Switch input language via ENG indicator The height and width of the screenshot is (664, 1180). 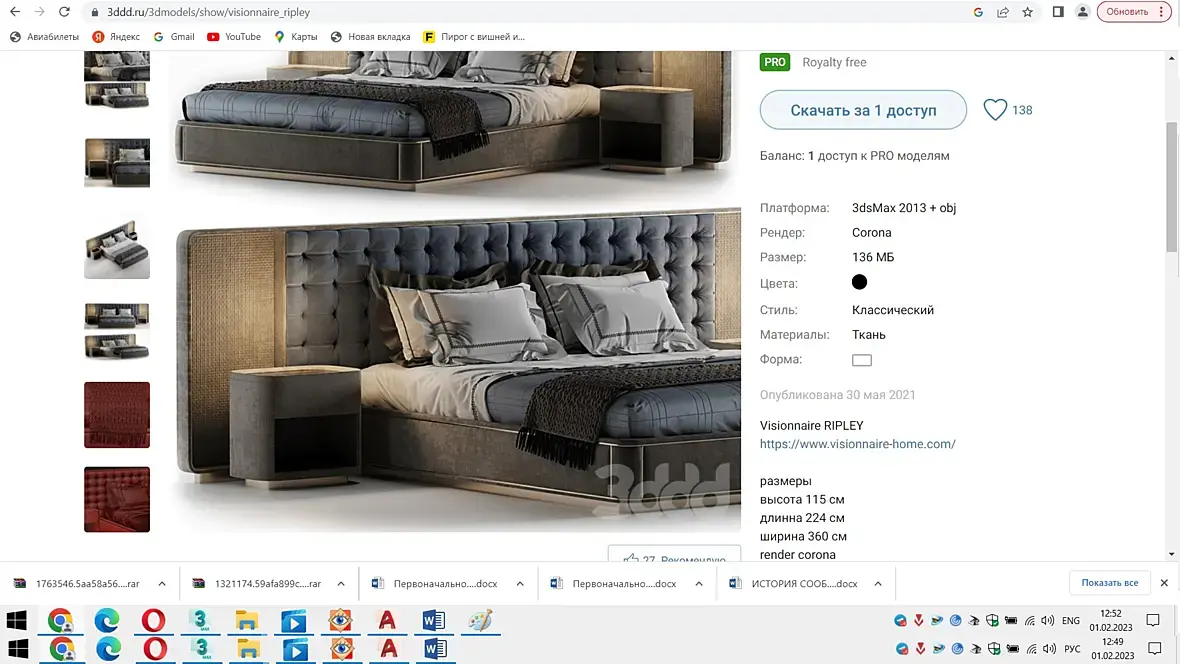pos(1071,621)
